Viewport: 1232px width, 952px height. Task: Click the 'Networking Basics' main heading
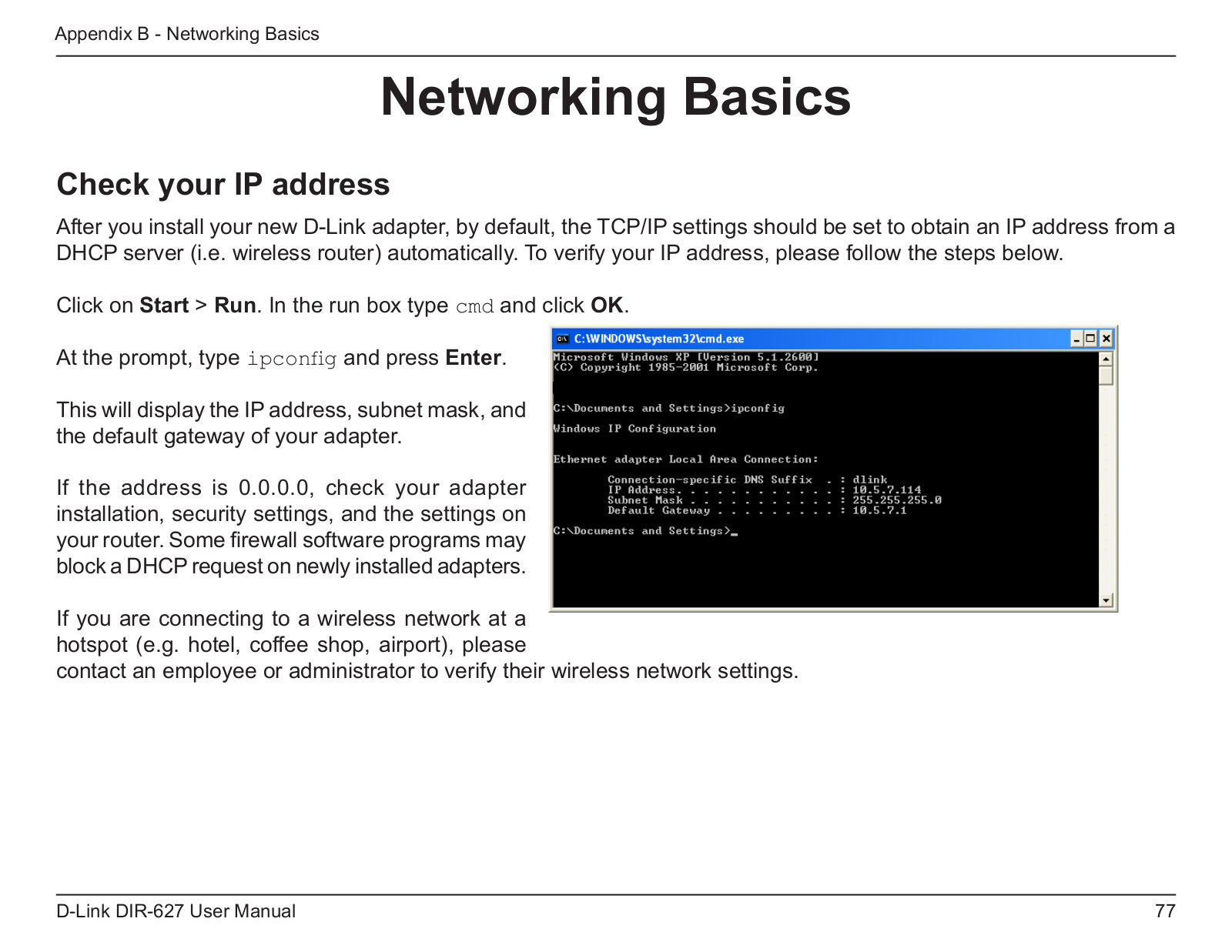[x=616, y=97]
